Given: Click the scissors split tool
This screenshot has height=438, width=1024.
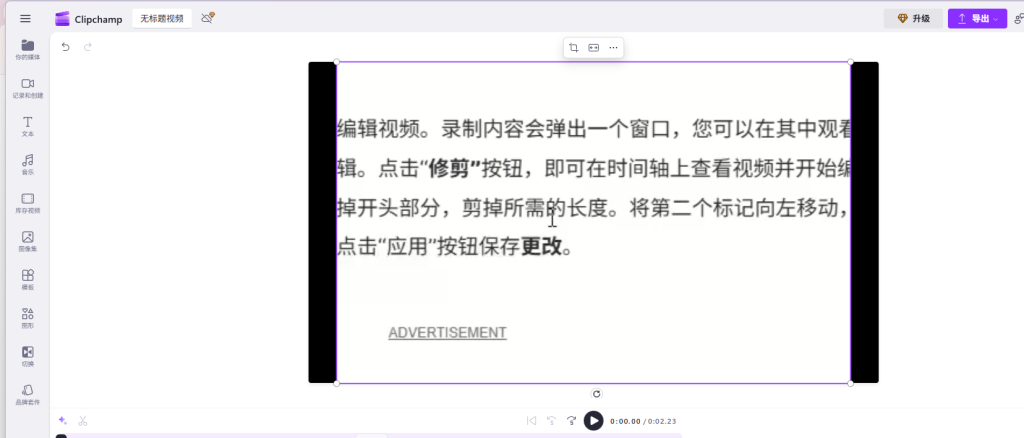Looking at the screenshot, I should coord(83,421).
